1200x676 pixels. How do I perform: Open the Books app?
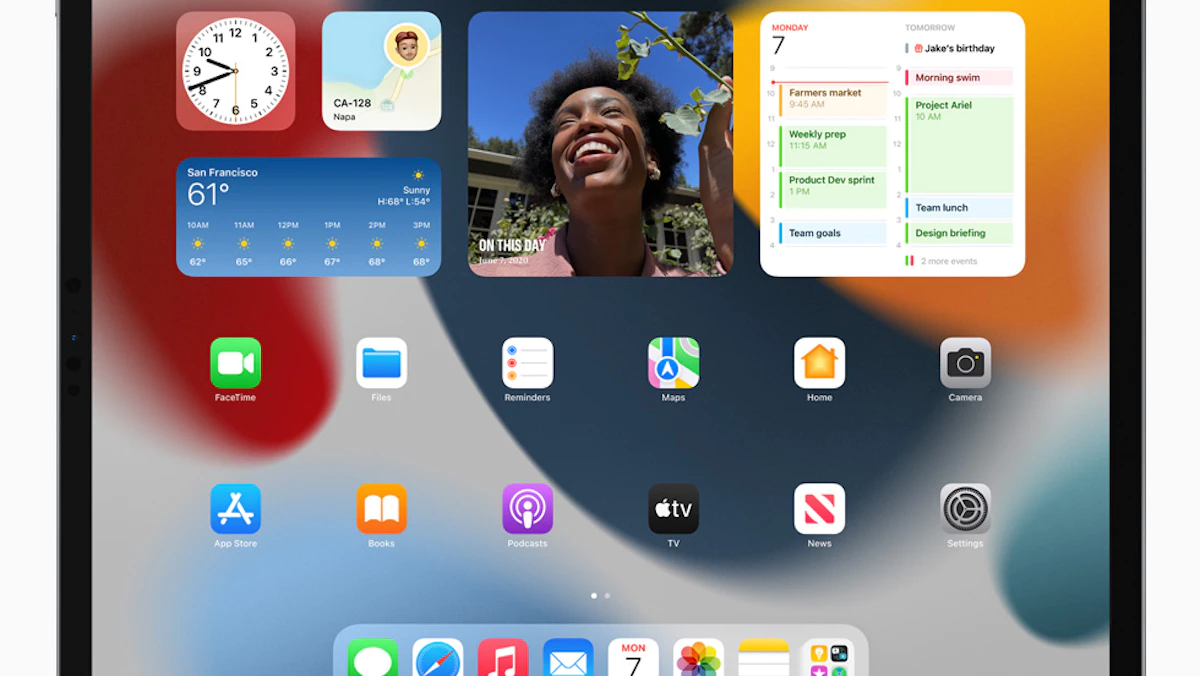coord(381,509)
